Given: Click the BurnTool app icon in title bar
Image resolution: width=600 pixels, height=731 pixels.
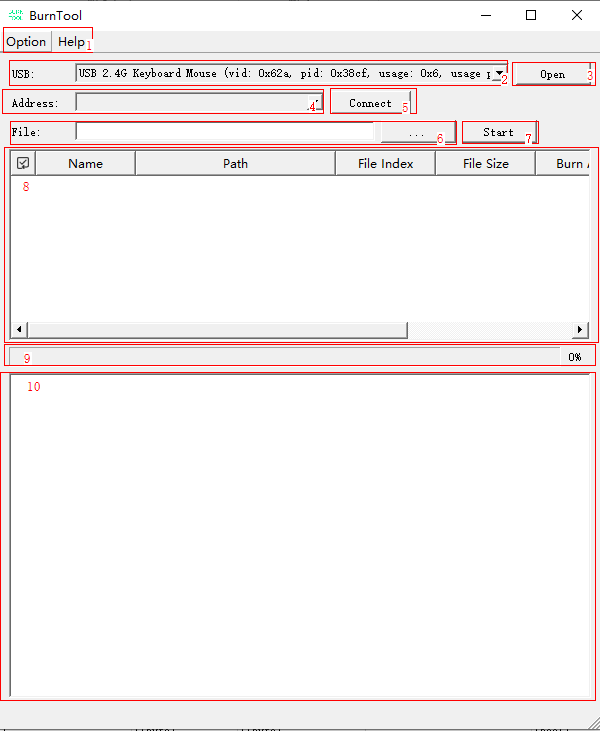Looking at the screenshot, I should 15,15.
